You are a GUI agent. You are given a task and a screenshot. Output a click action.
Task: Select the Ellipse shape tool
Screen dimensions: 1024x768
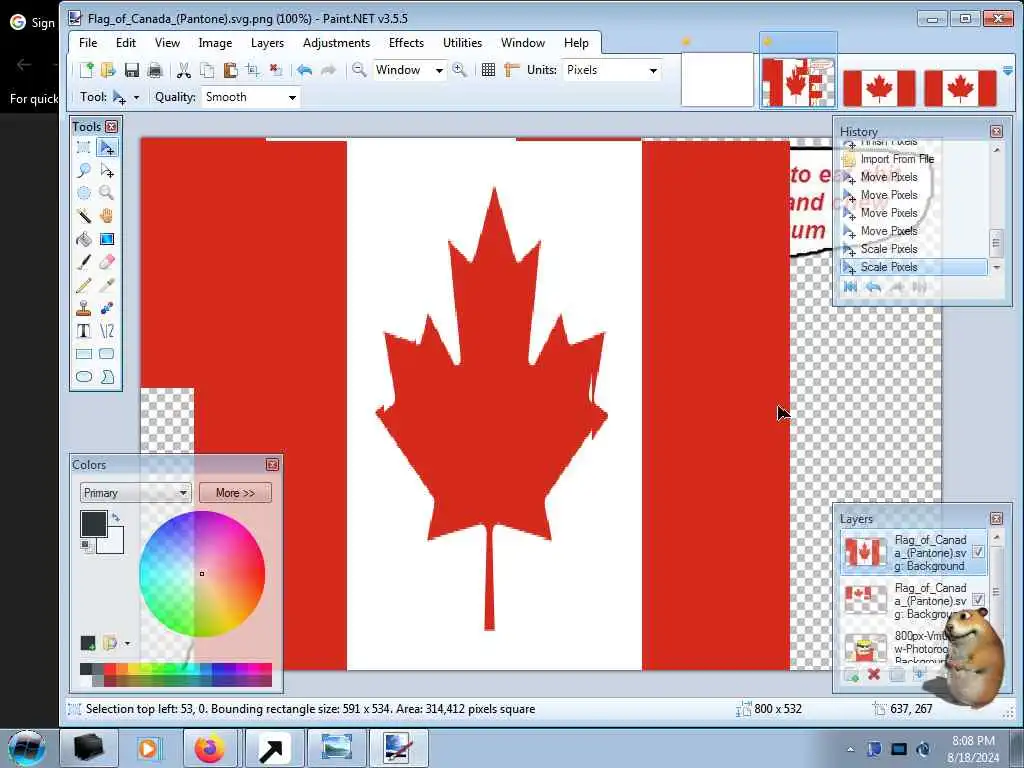(84, 377)
